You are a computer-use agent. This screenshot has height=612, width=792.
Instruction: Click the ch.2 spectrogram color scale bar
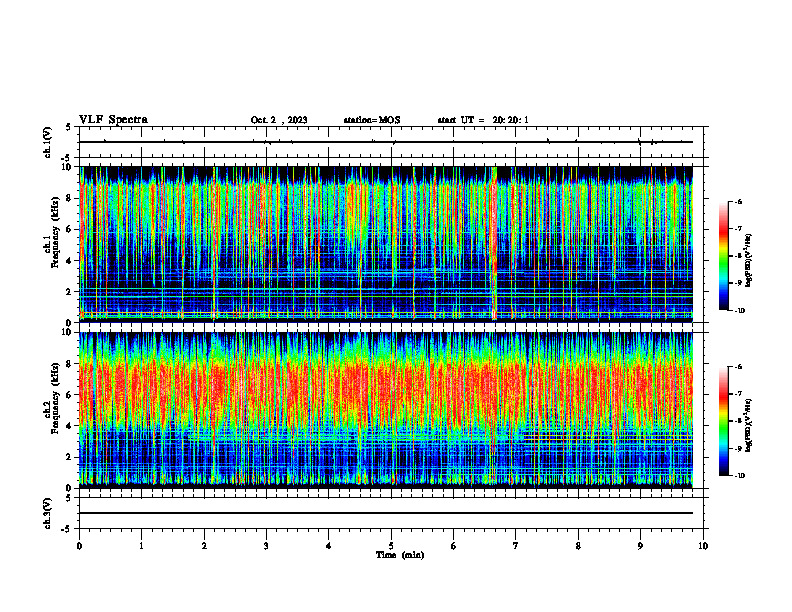click(723, 421)
